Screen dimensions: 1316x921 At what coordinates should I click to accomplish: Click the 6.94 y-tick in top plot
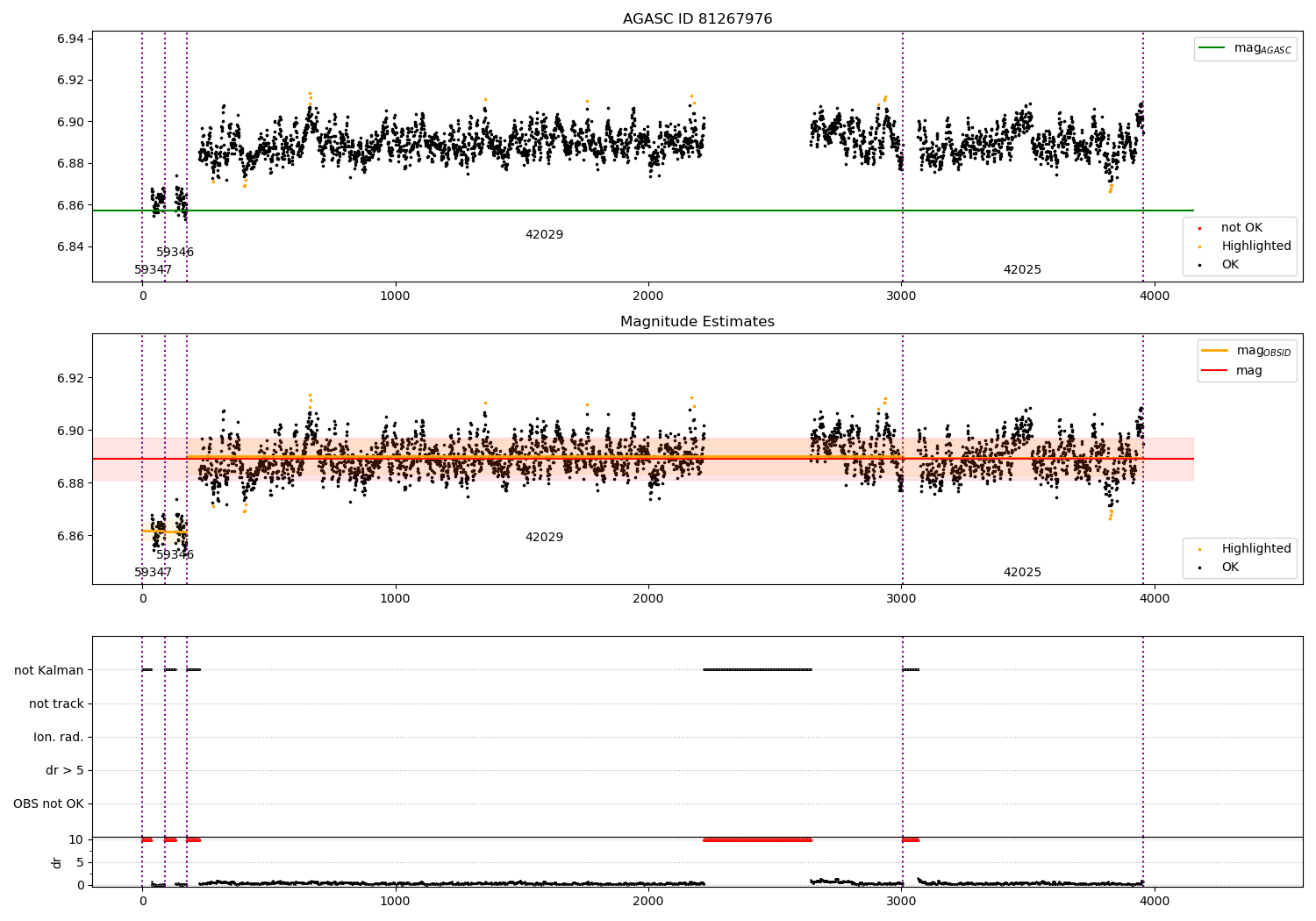[x=70, y=39]
